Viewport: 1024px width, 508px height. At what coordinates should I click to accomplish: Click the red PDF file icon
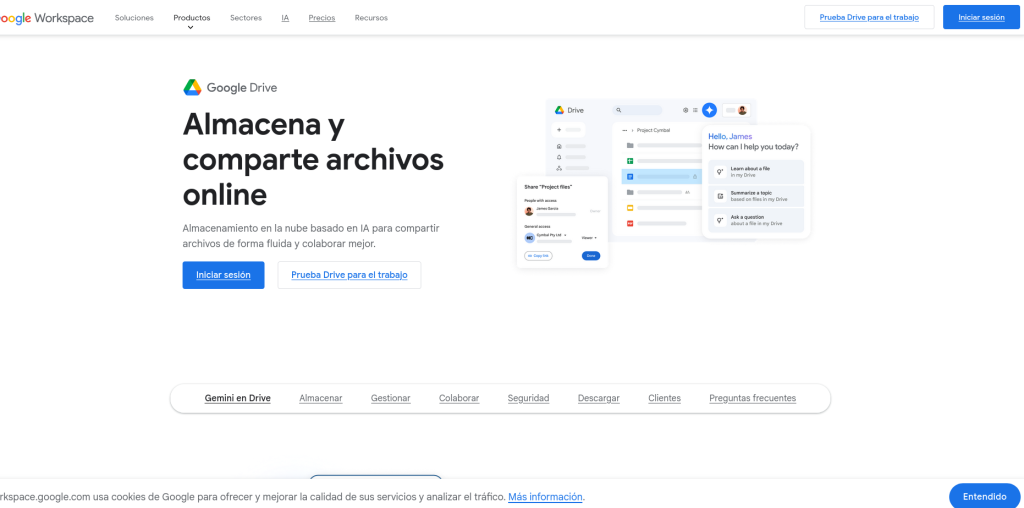[x=631, y=222]
